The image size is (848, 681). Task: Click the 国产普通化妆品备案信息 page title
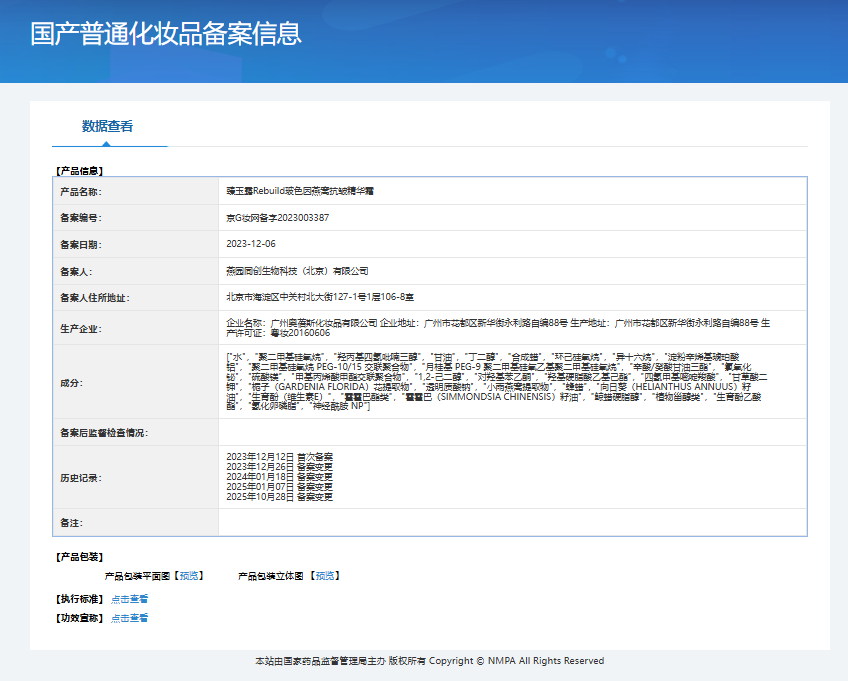[x=165, y=34]
